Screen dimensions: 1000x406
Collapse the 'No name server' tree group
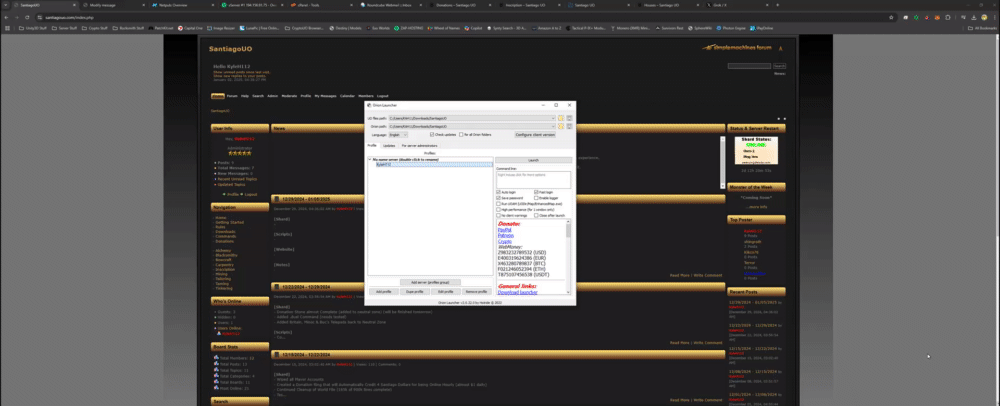click(x=369, y=159)
